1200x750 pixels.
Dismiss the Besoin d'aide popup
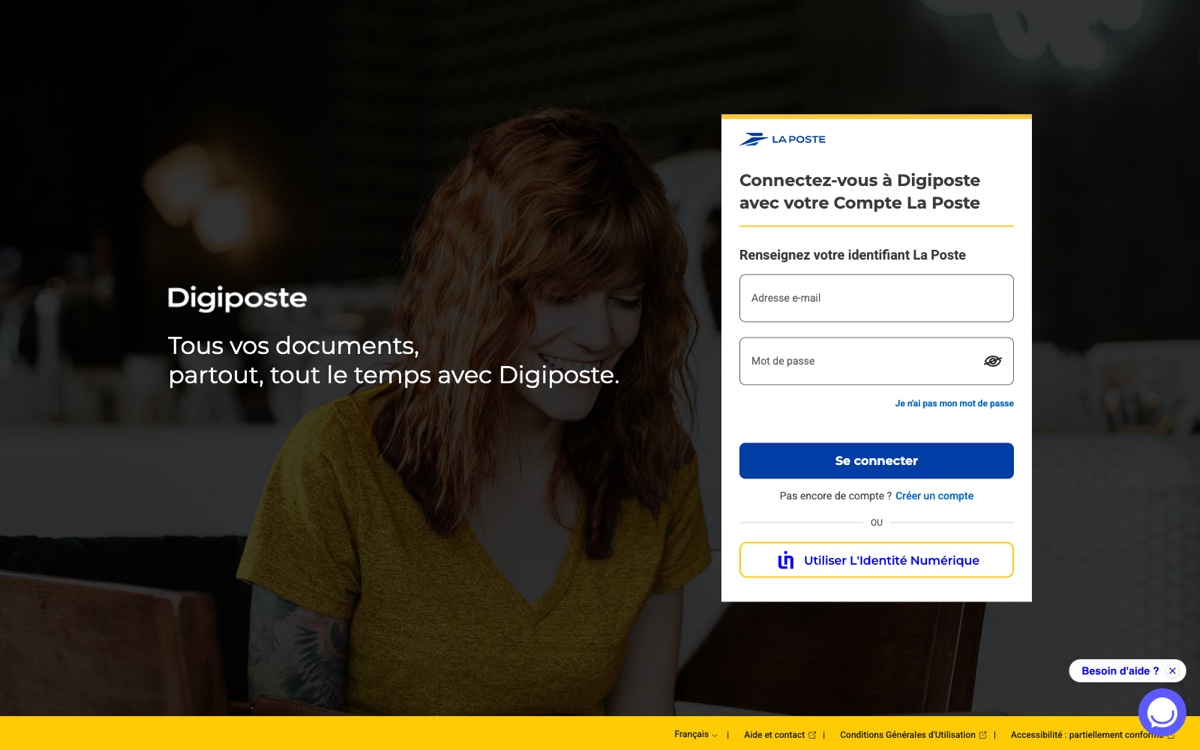click(1172, 671)
